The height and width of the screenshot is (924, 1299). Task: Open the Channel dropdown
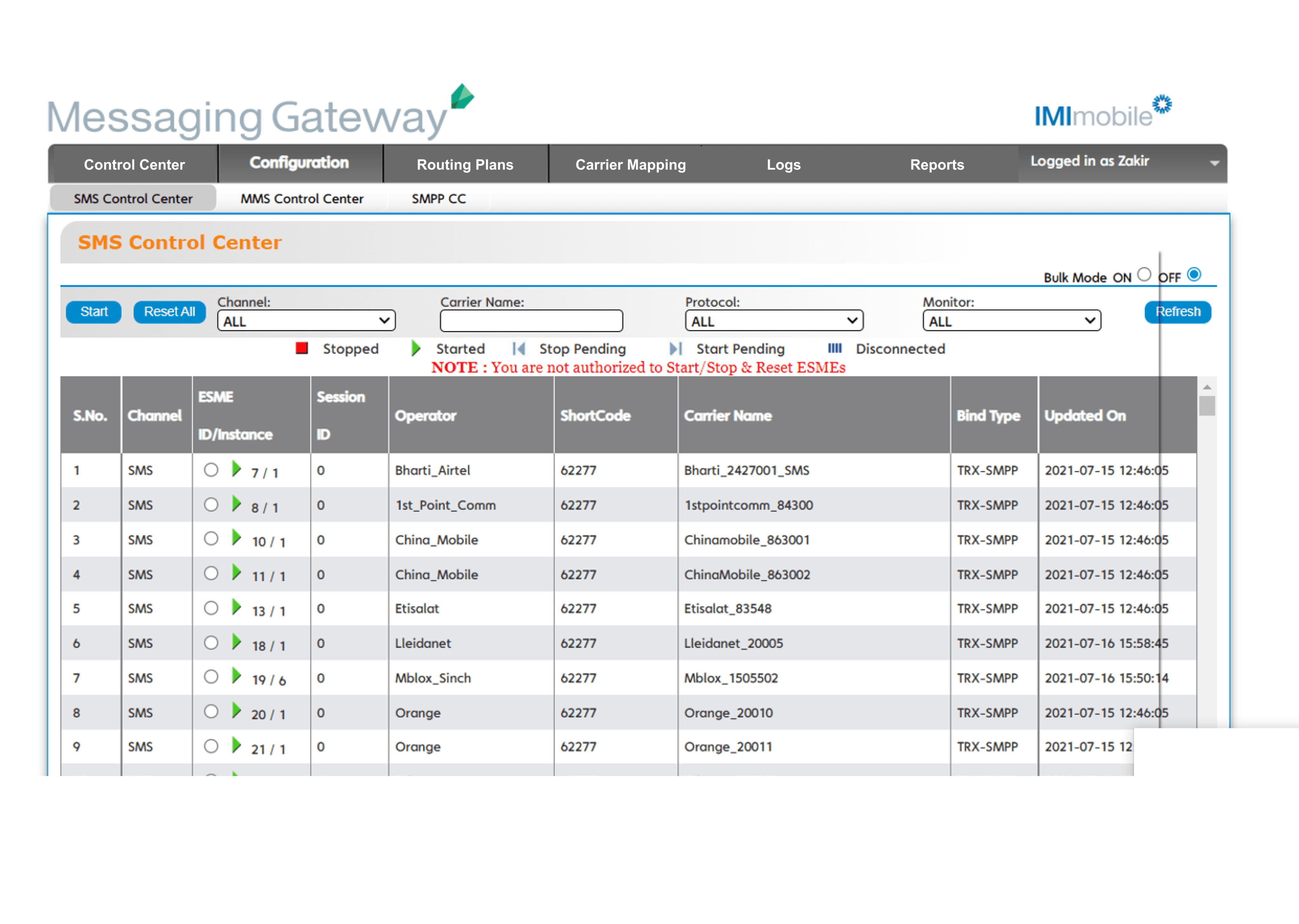[306, 321]
